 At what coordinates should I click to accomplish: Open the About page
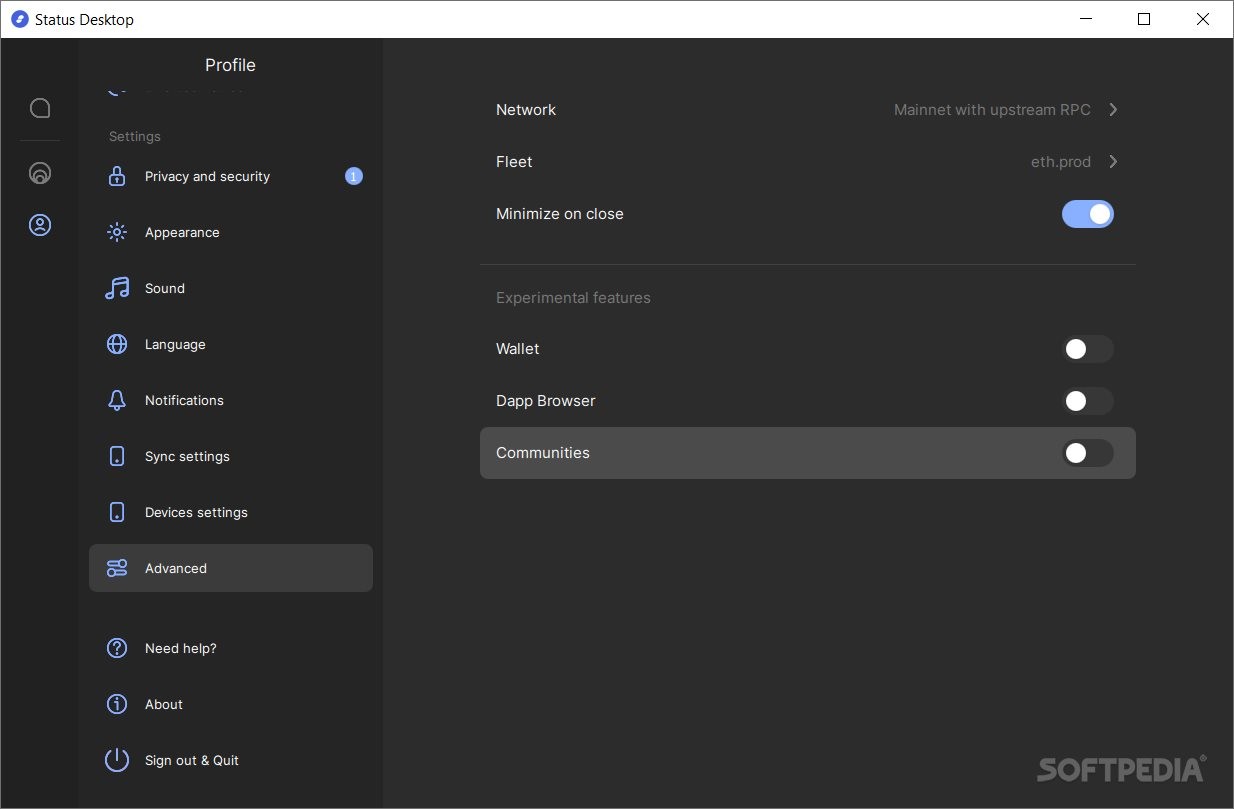pos(231,705)
